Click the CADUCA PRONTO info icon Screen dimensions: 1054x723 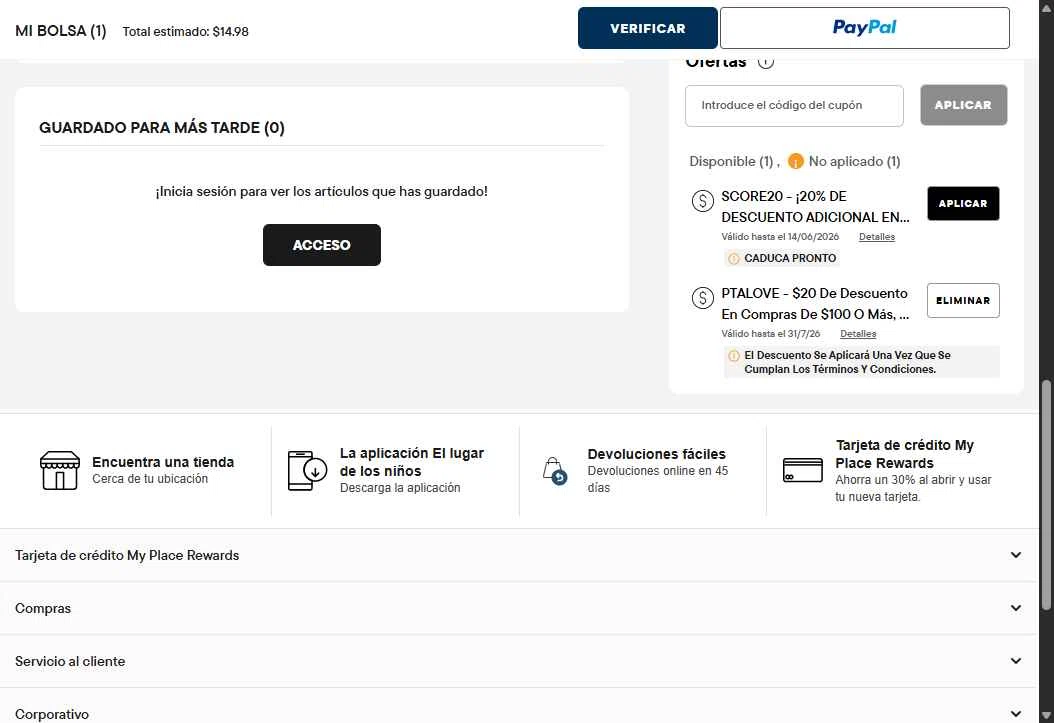(x=733, y=259)
